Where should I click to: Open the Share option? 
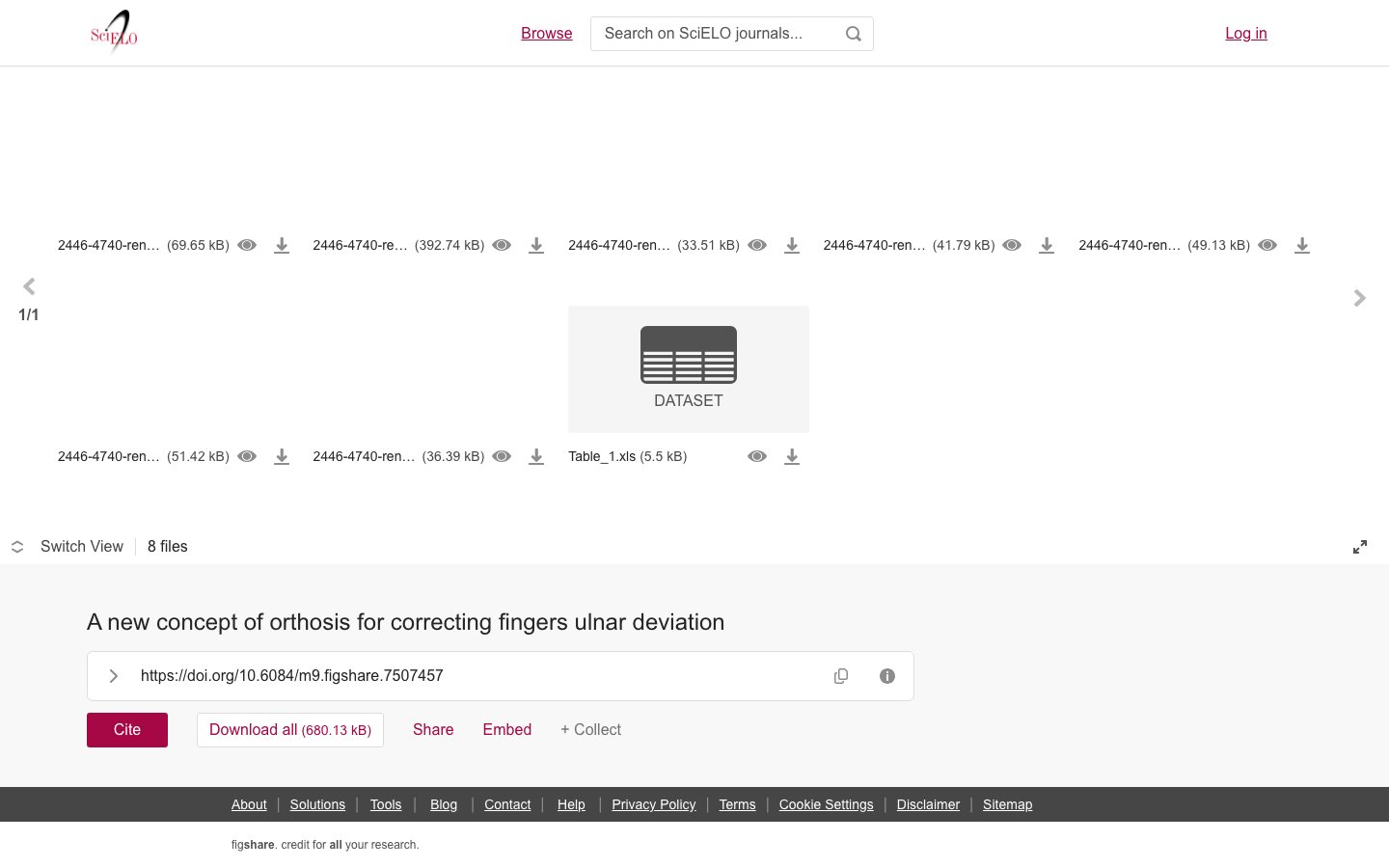[433, 730]
